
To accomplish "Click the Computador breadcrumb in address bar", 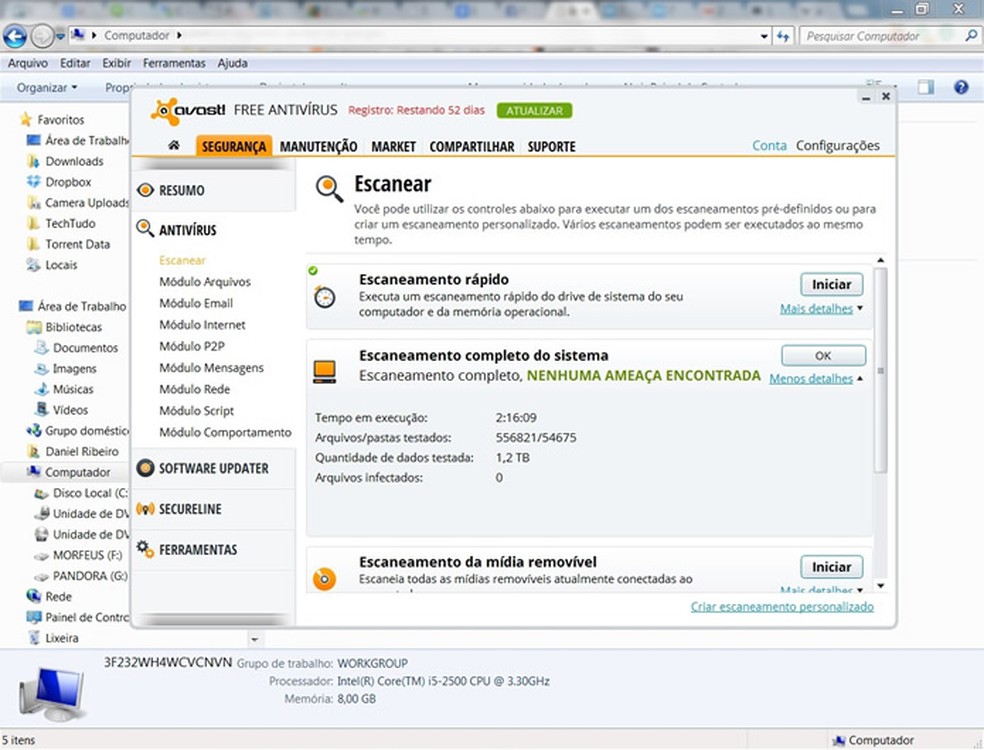I will (x=137, y=36).
